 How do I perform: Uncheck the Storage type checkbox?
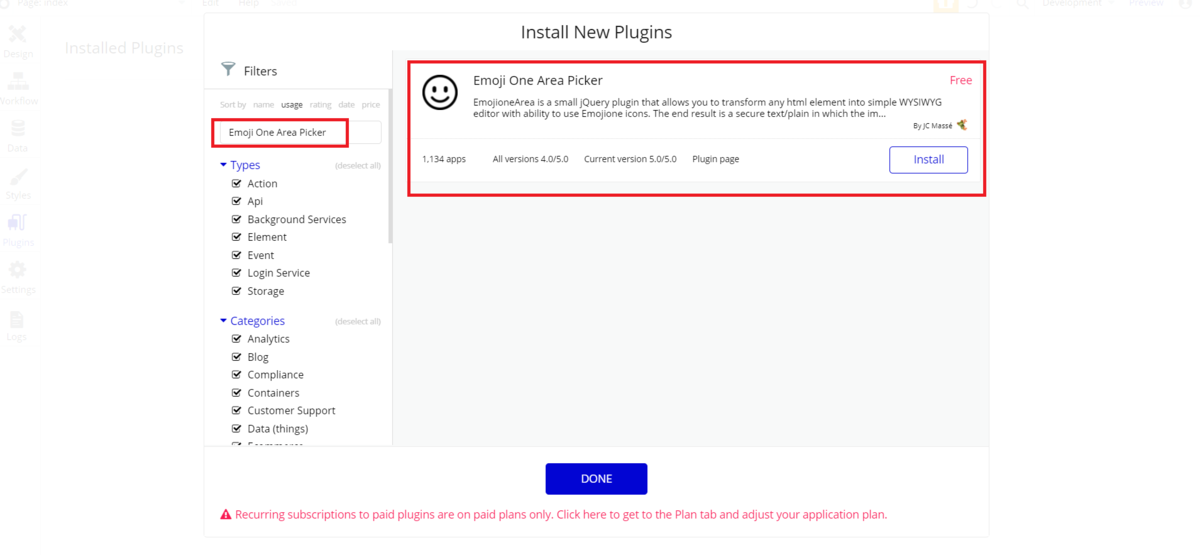click(x=237, y=291)
